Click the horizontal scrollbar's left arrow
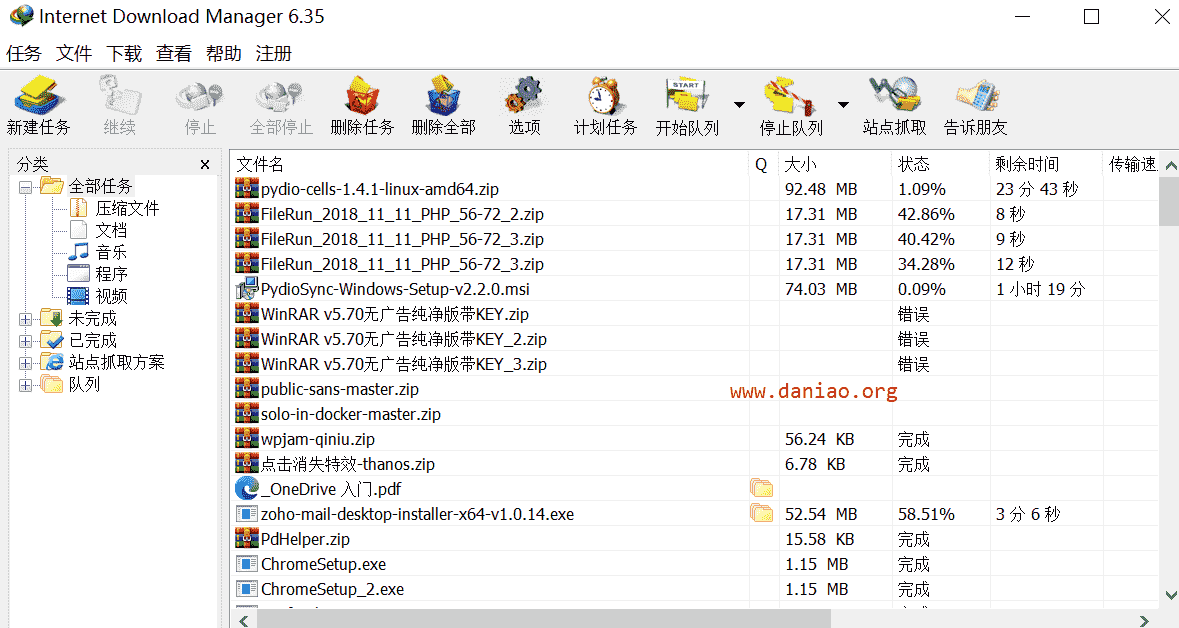 point(244,620)
